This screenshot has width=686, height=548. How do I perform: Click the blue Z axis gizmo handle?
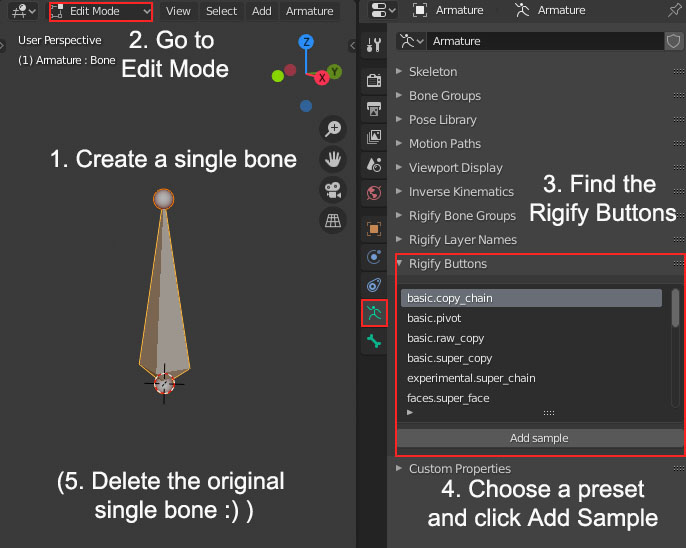[x=306, y=42]
